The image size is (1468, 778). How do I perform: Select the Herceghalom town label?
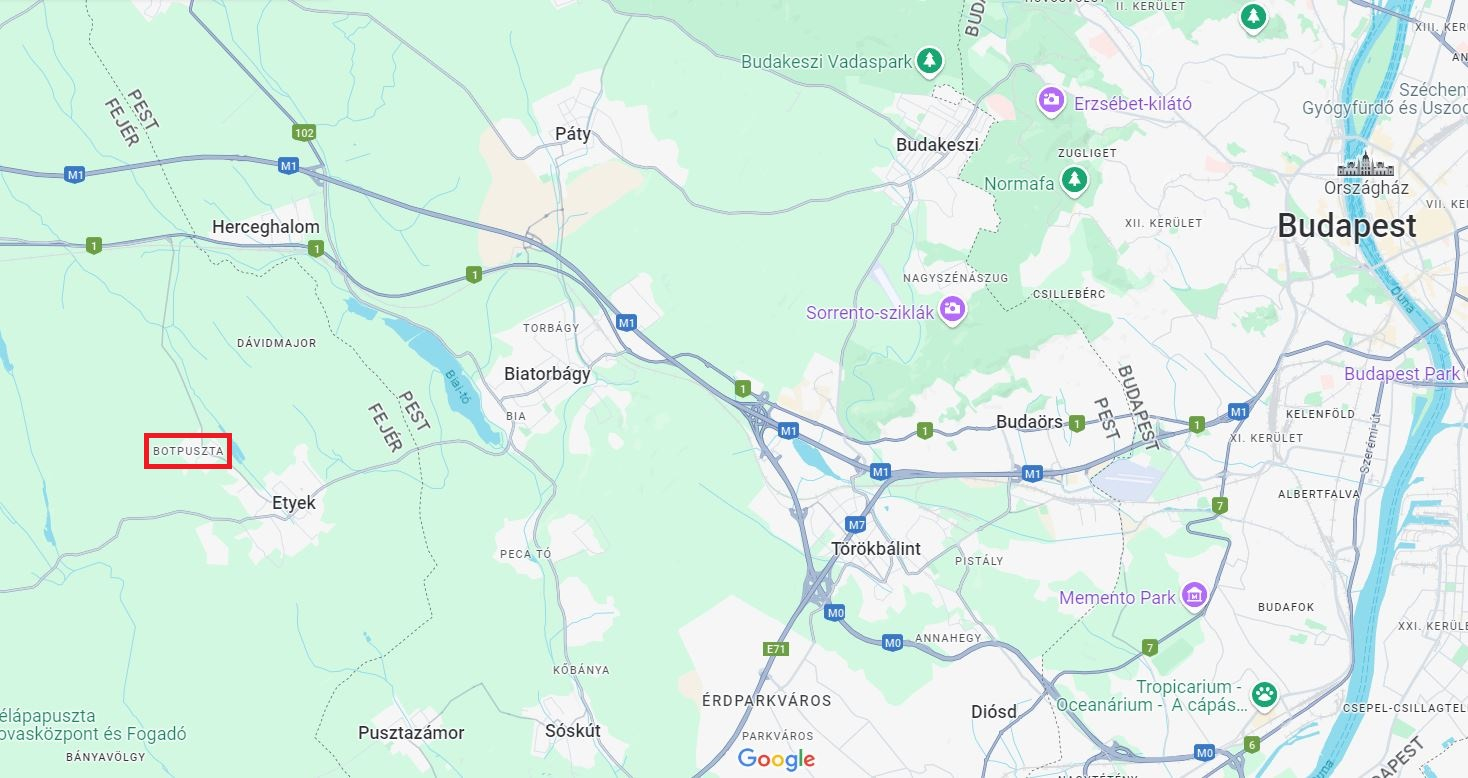pyautogui.click(x=266, y=228)
